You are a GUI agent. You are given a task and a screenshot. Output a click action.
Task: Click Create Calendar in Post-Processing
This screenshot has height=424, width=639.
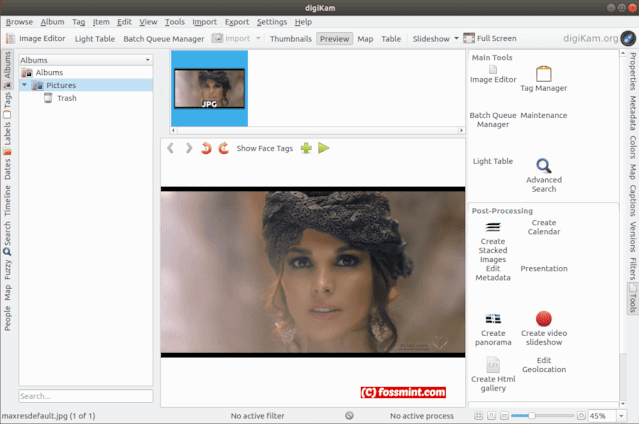544,227
